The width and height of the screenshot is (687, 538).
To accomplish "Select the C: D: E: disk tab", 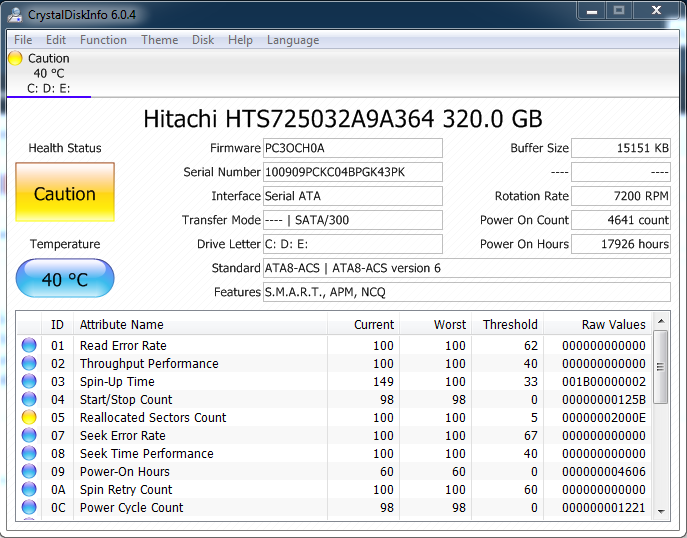I will pos(48,88).
